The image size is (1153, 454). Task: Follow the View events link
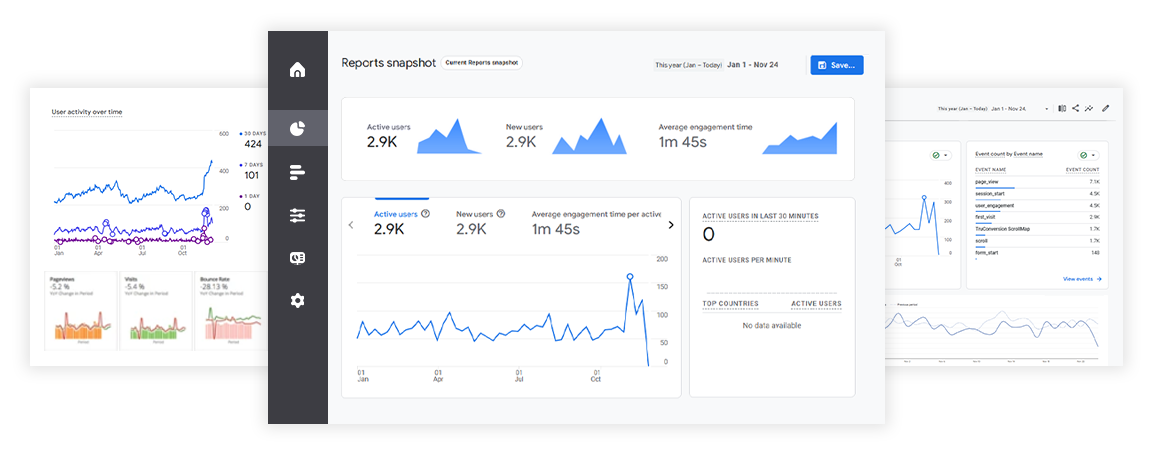[x=1082, y=279]
